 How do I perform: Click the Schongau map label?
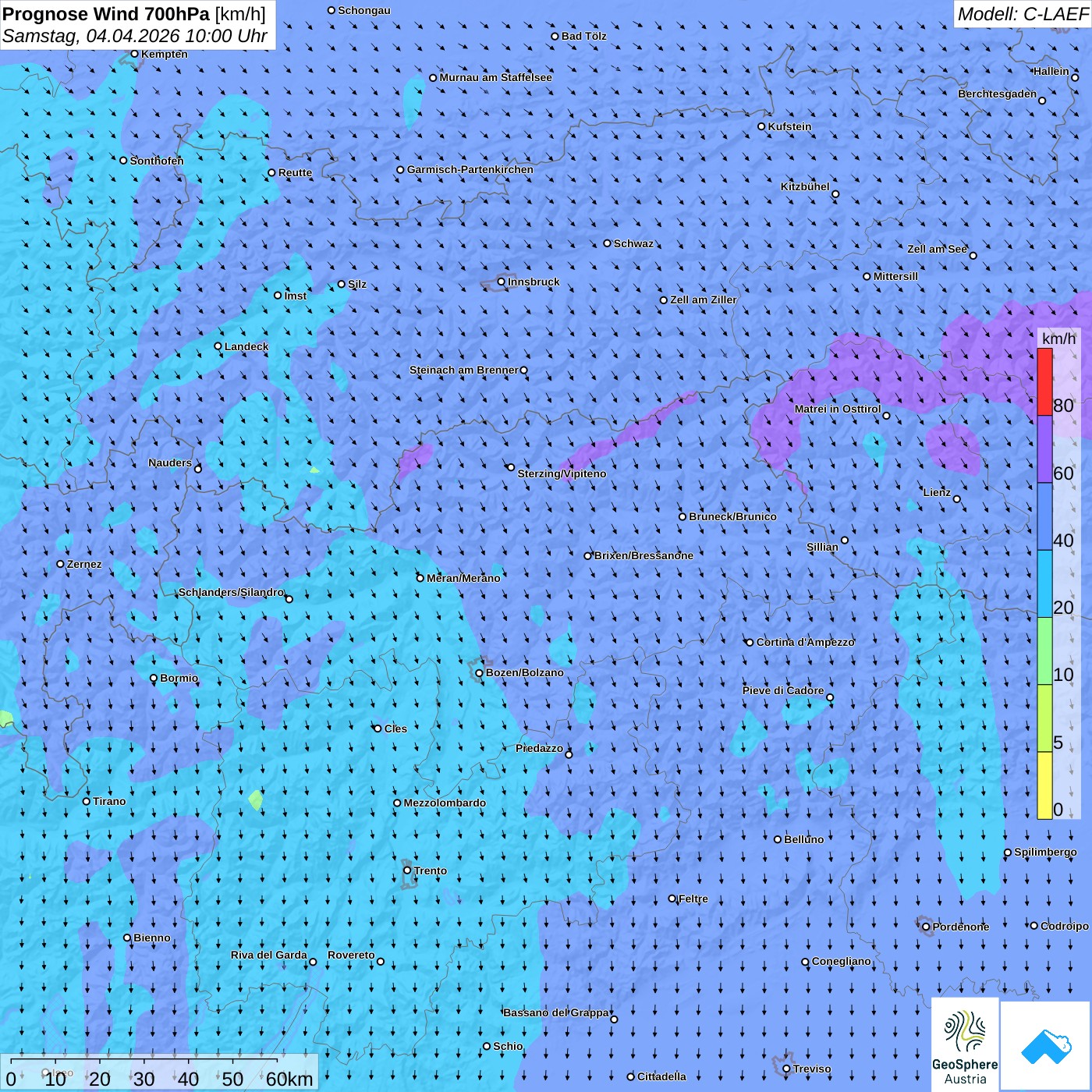[364, 10]
